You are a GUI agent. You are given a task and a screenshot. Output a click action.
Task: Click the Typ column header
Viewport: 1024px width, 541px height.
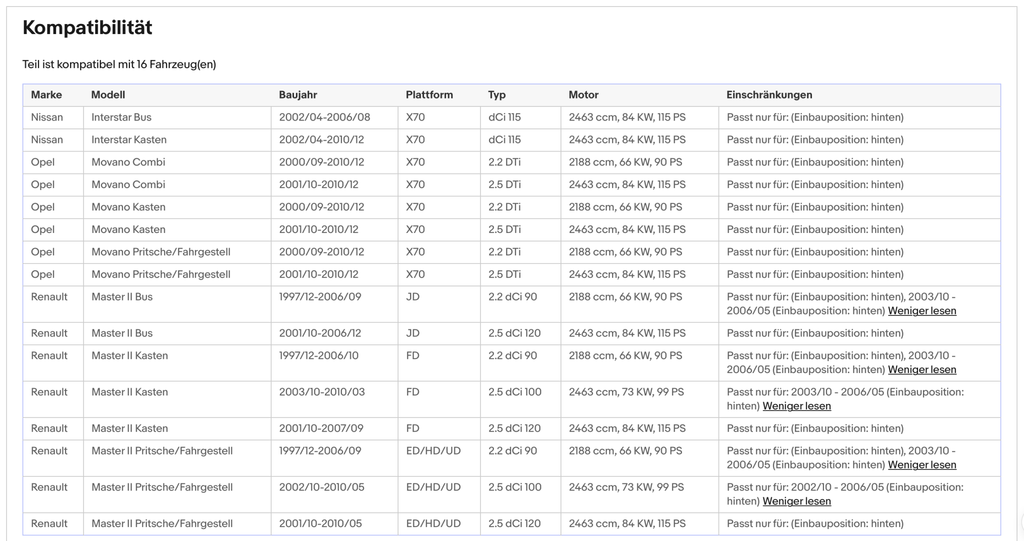tap(497, 95)
